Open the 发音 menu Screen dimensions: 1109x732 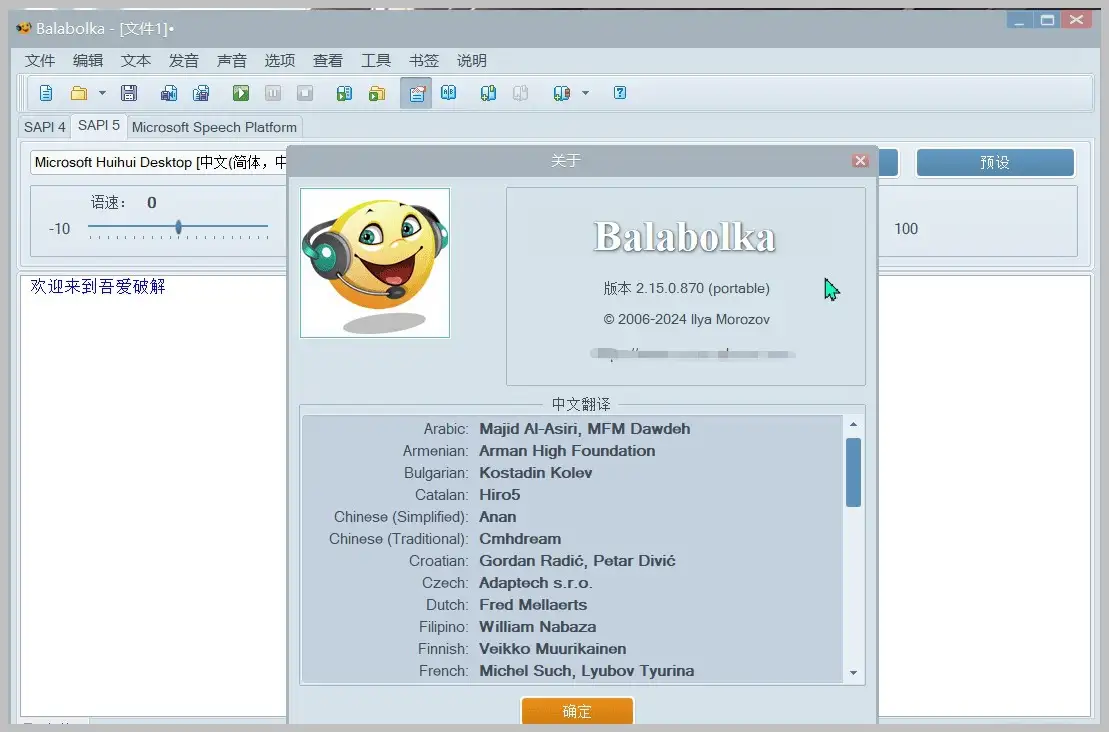(x=184, y=61)
